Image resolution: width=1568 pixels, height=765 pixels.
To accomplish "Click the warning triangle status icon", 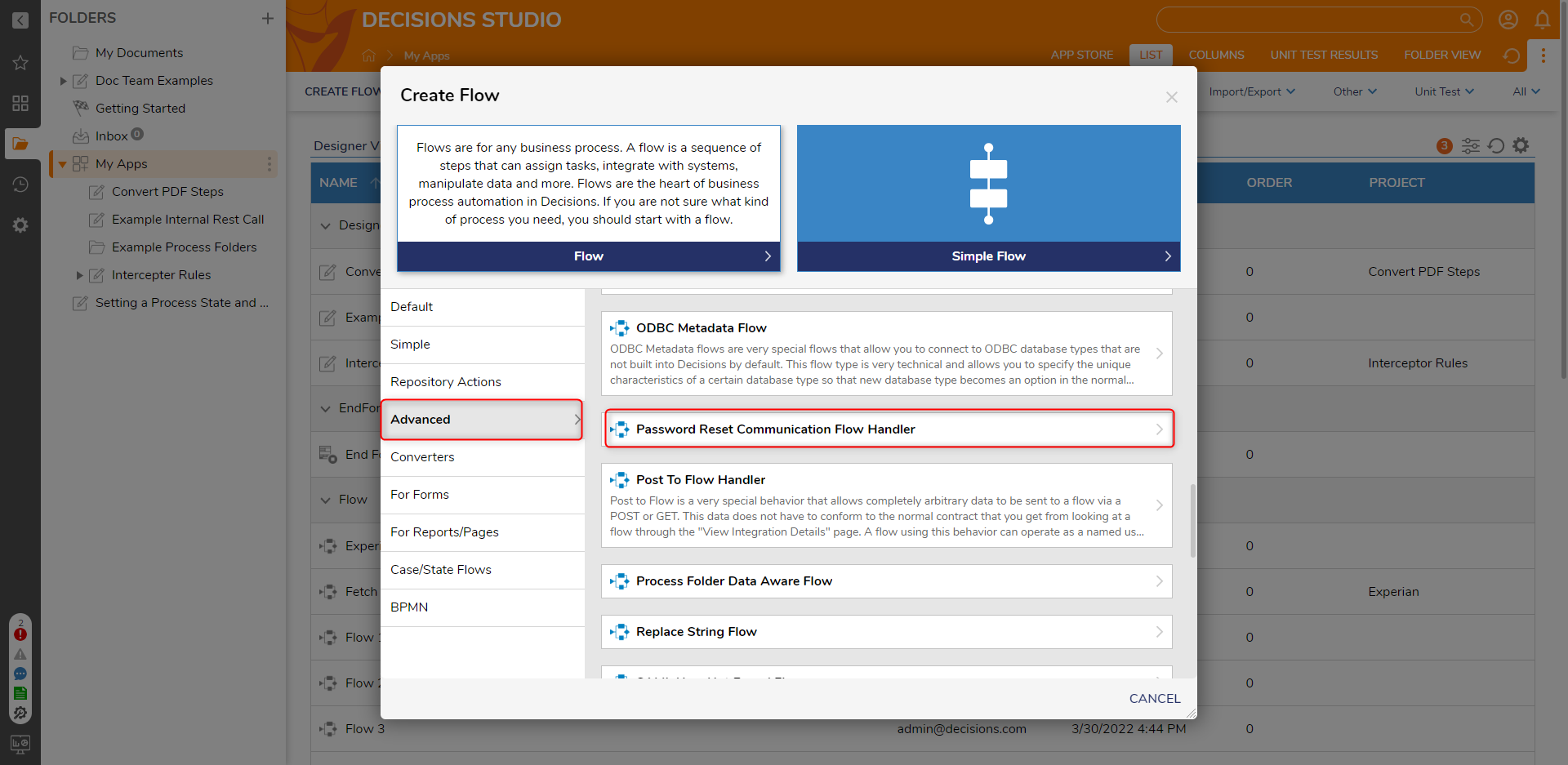I will pyautogui.click(x=20, y=654).
